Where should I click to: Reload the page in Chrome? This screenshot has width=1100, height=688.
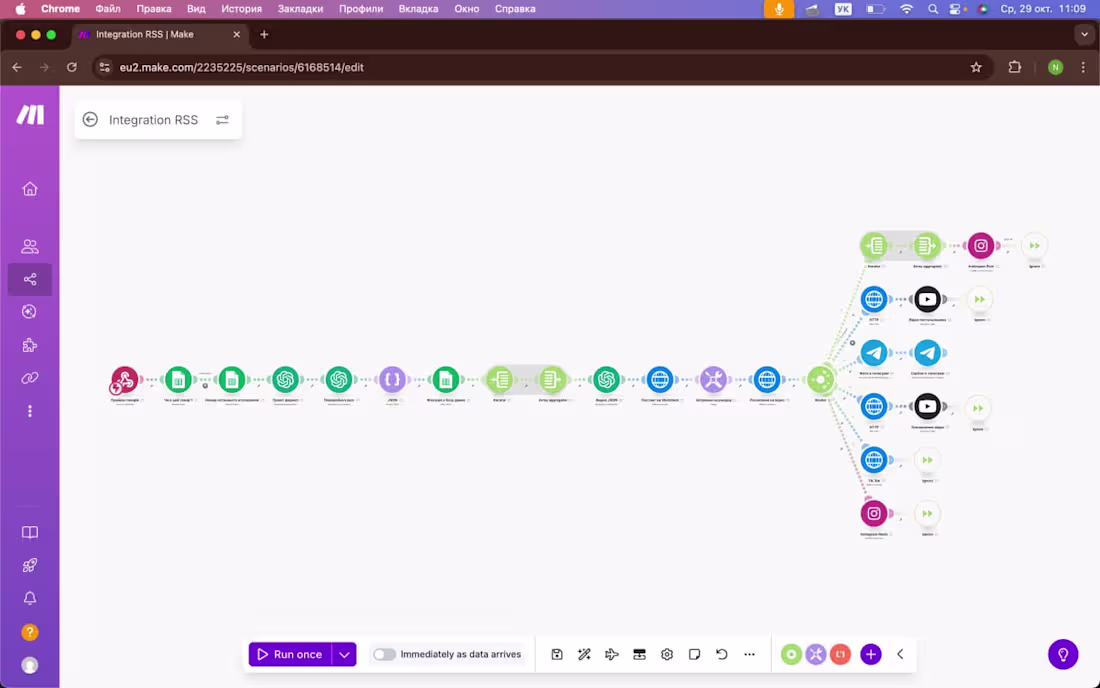point(72,67)
